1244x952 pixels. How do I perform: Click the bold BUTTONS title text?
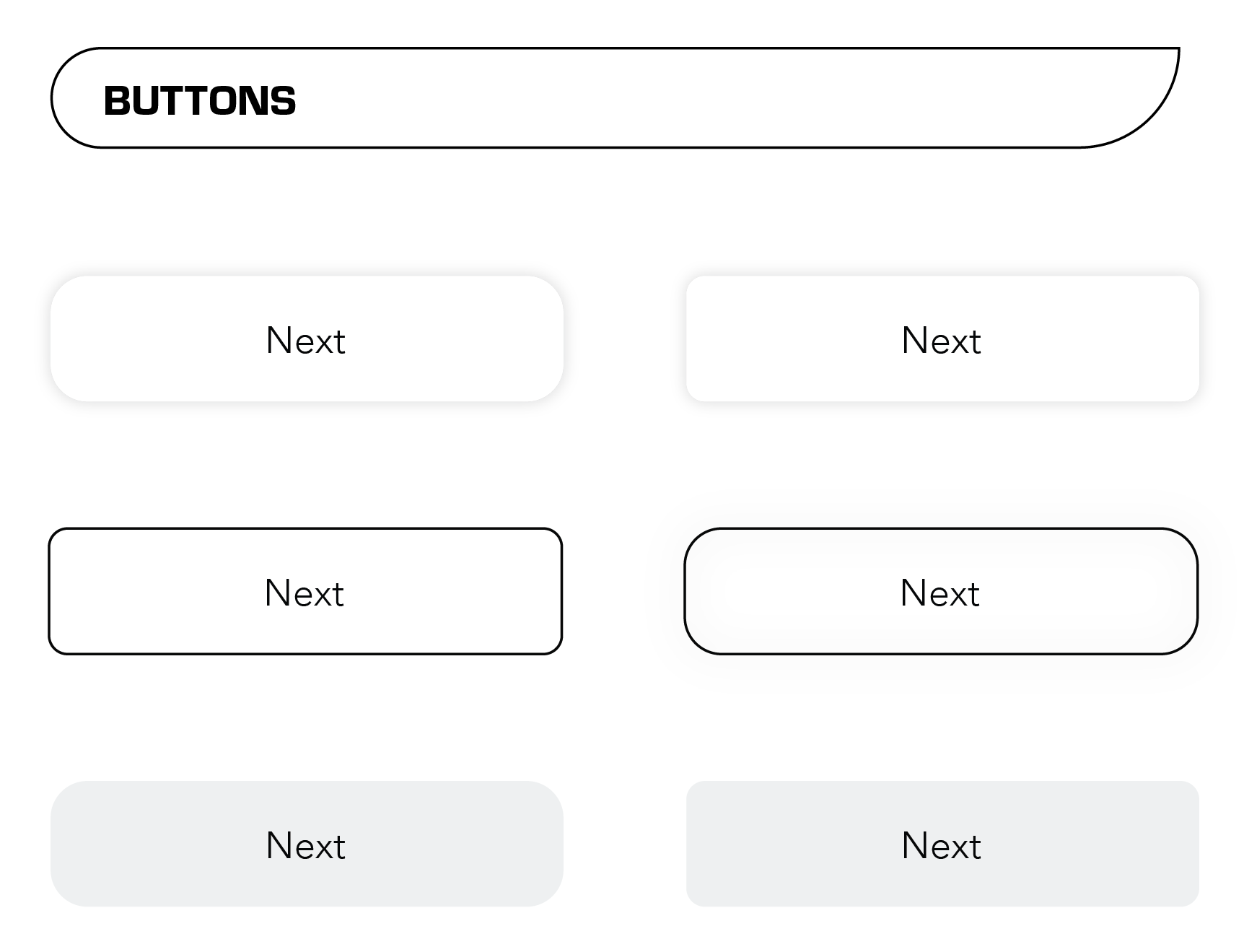200,100
